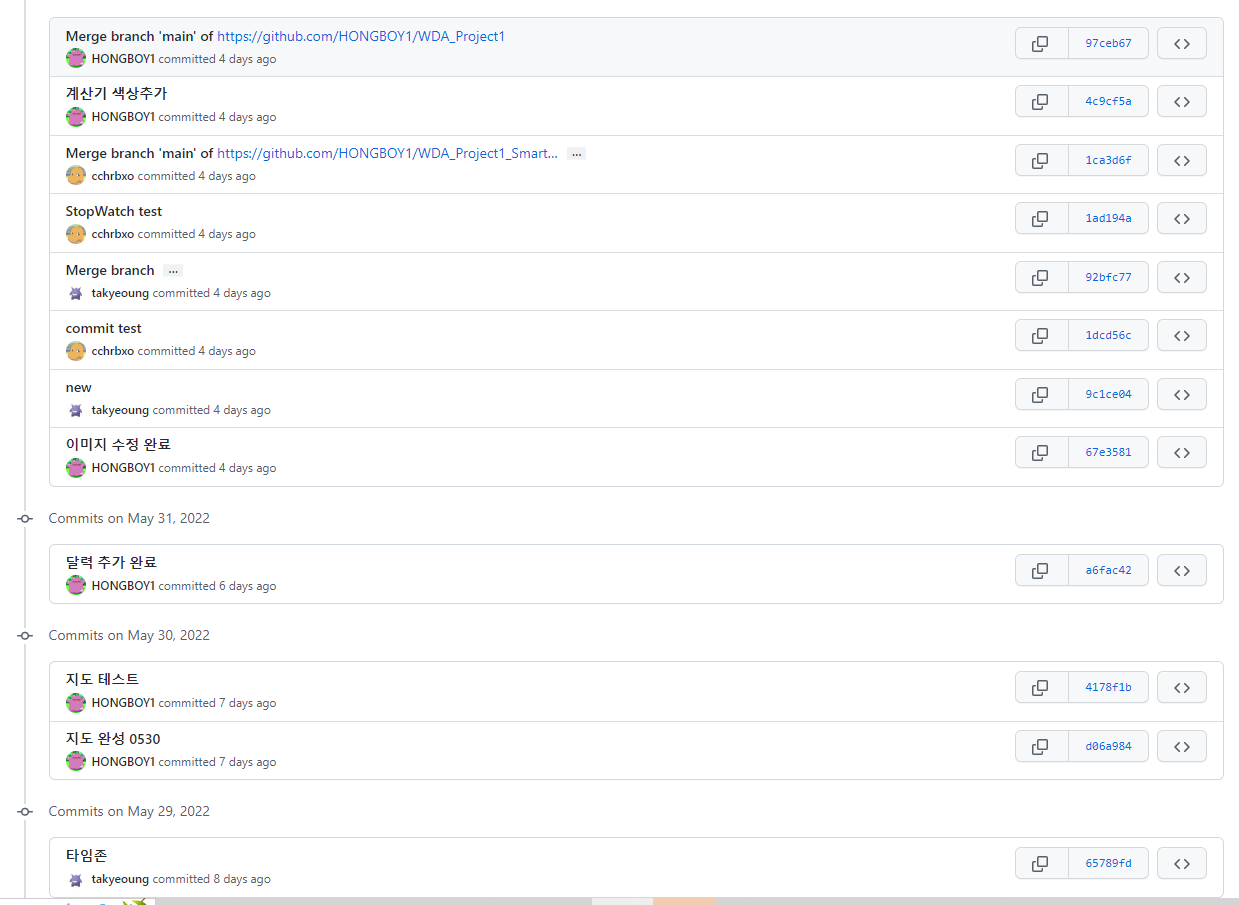1239x905 pixels.
Task: Select the '달력 추가 완료' commit title
Action: coord(110,562)
